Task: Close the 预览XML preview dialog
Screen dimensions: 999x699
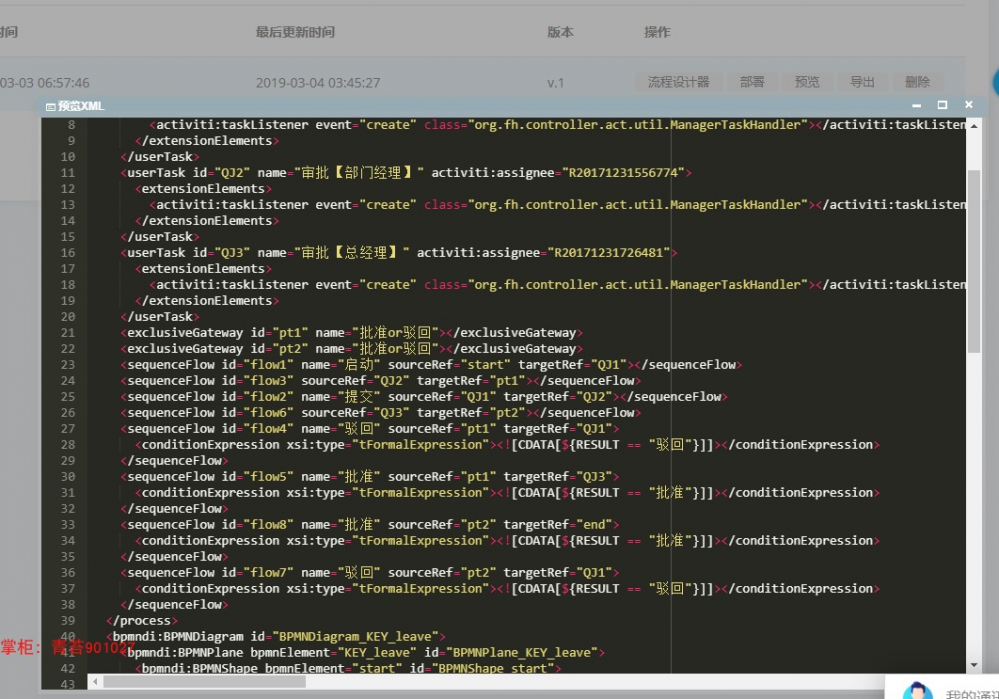Action: click(967, 105)
